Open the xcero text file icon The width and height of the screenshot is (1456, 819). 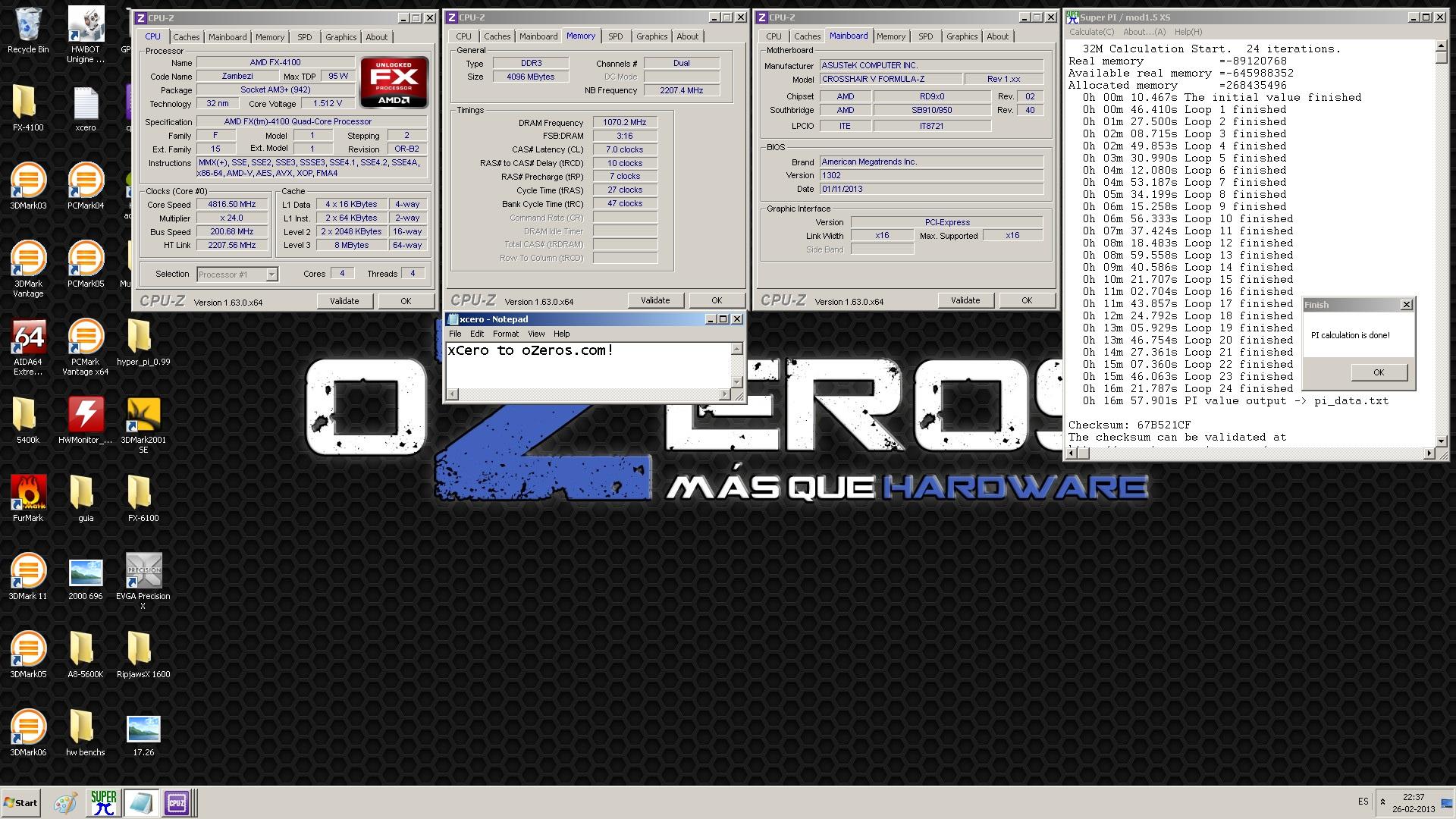86,108
